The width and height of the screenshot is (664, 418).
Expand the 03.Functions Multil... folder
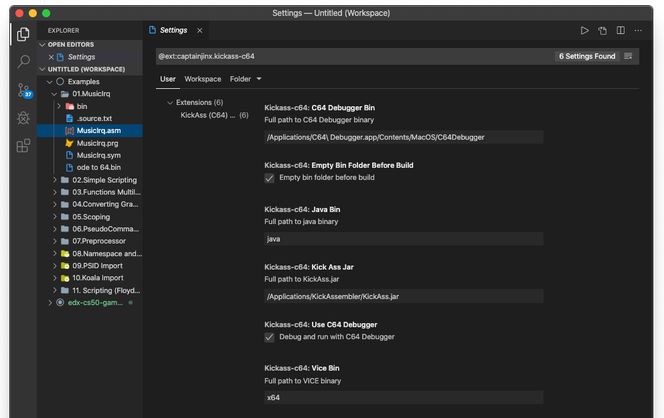(55, 192)
